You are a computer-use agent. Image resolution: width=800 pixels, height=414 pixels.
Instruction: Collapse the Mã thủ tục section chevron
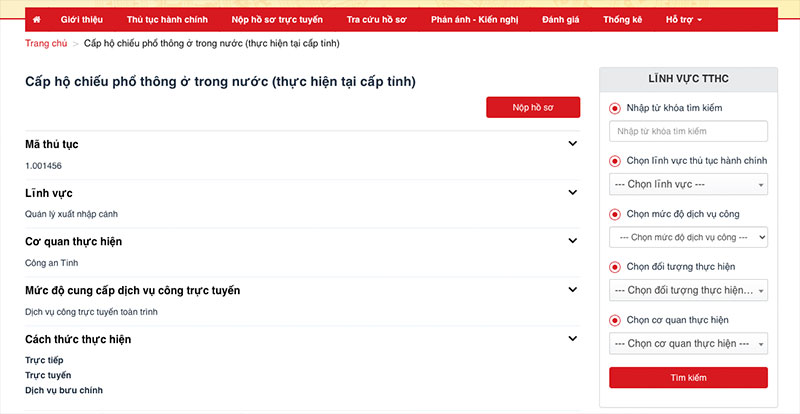tap(572, 144)
